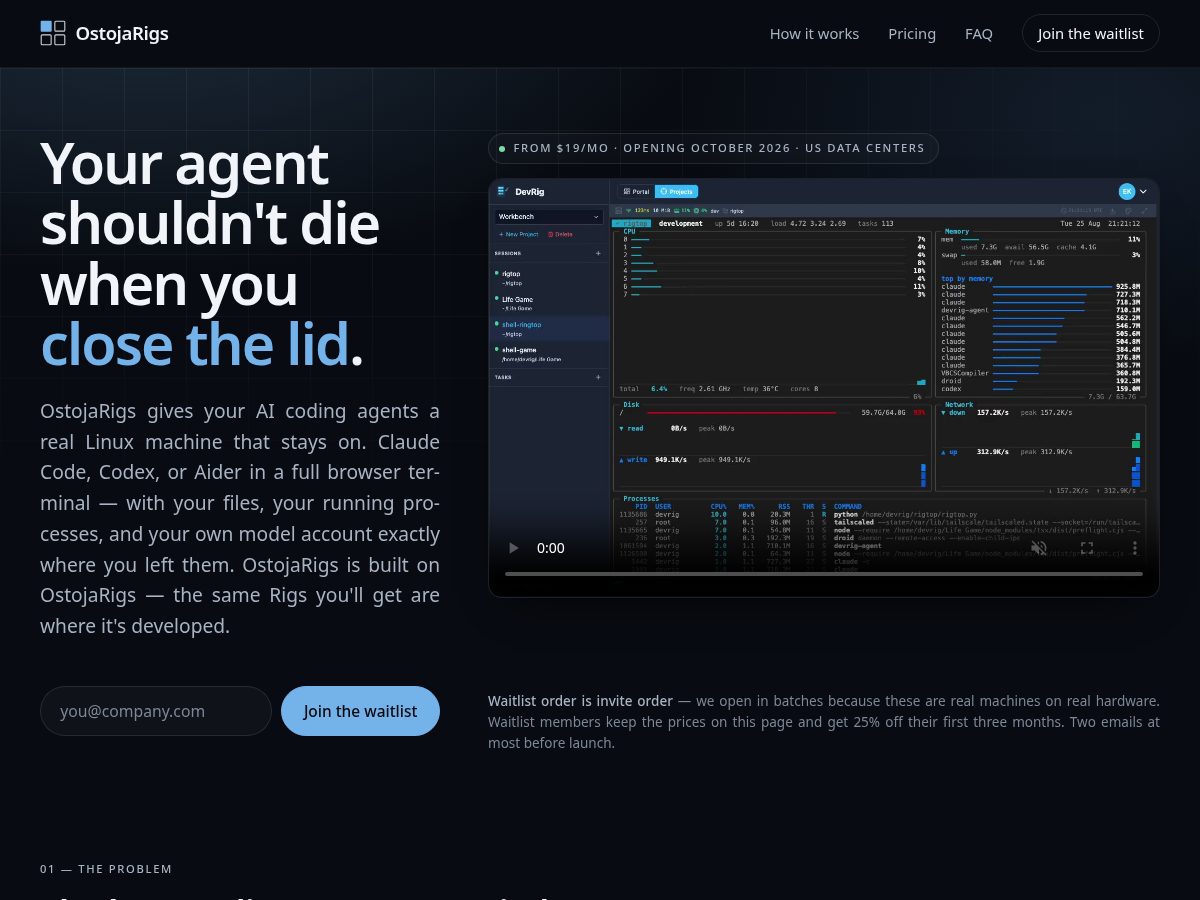The height and width of the screenshot is (900, 1200).
Task: Open the video's three-dot more options menu
Action: pos(1134,548)
